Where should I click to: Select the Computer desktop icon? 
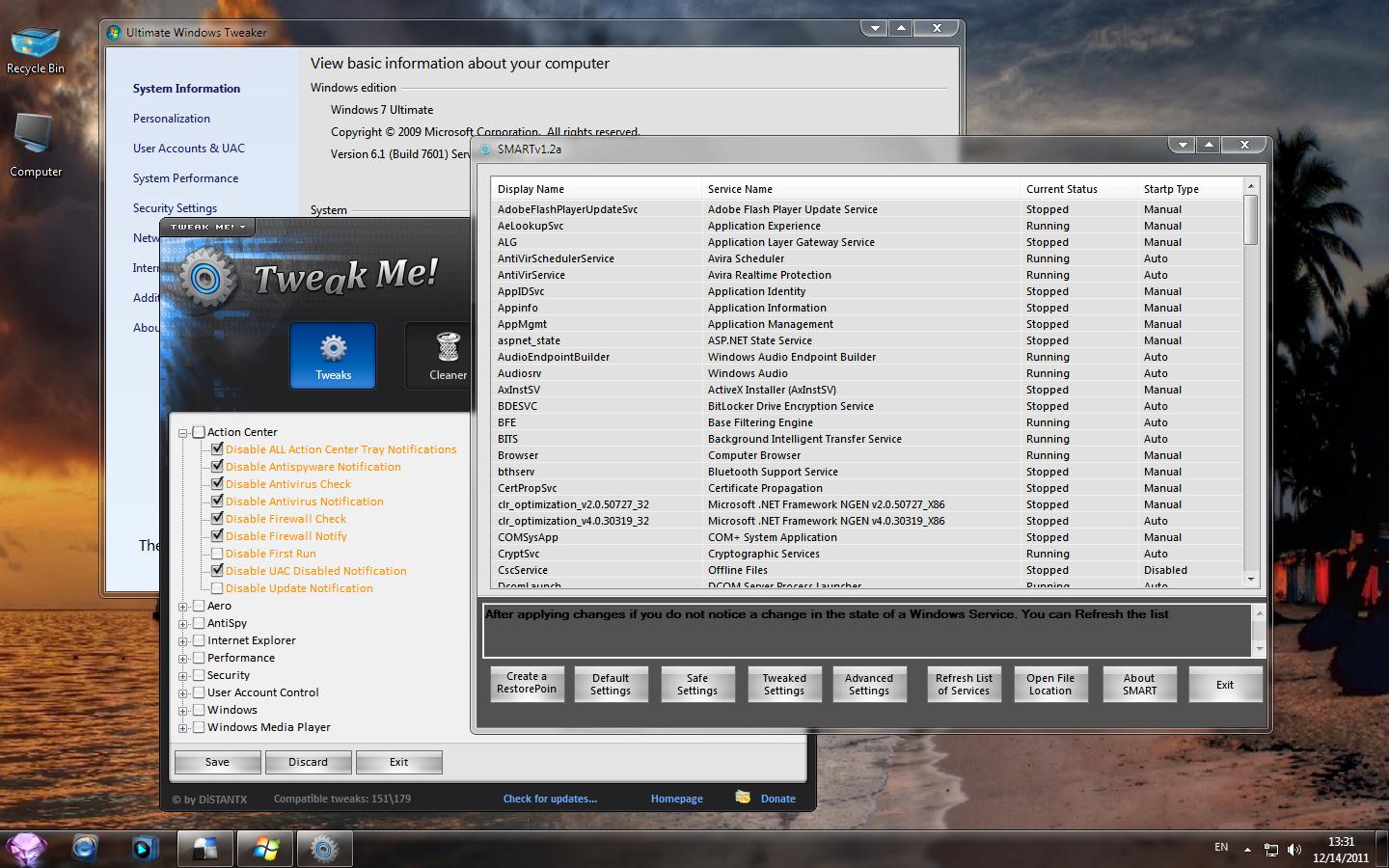36,145
